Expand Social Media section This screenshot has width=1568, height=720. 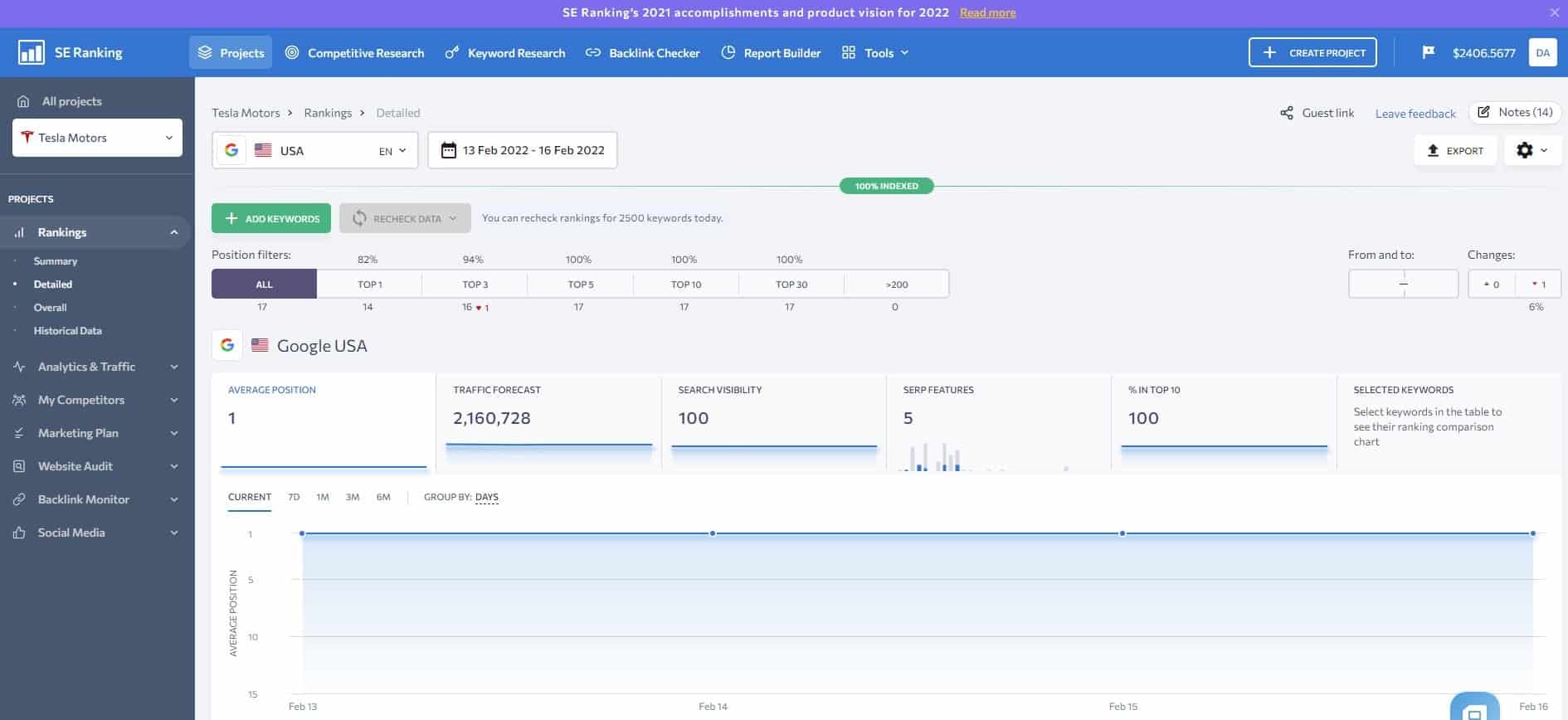[x=95, y=533]
